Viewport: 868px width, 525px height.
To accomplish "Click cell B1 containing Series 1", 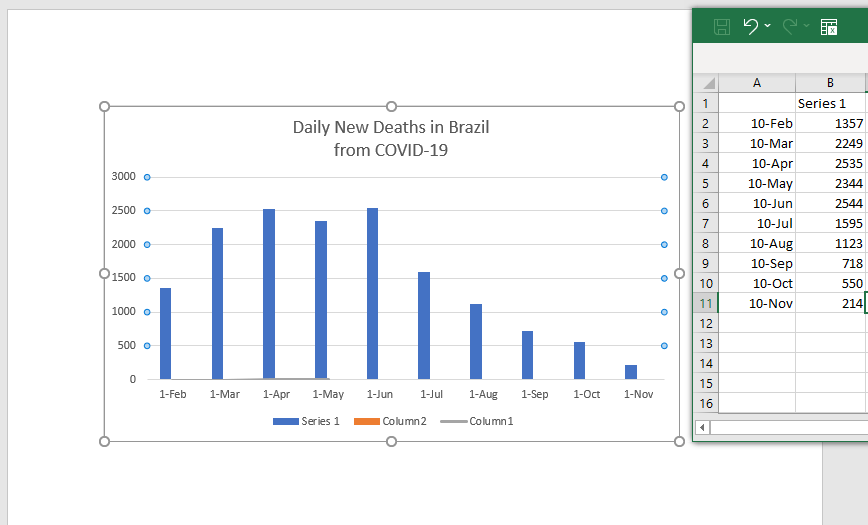I will click(x=830, y=103).
